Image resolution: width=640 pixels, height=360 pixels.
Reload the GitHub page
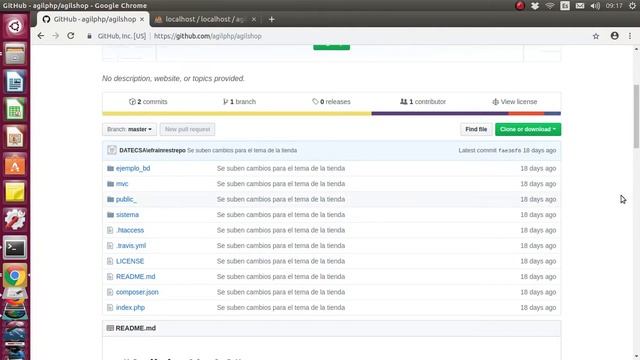[71, 36]
